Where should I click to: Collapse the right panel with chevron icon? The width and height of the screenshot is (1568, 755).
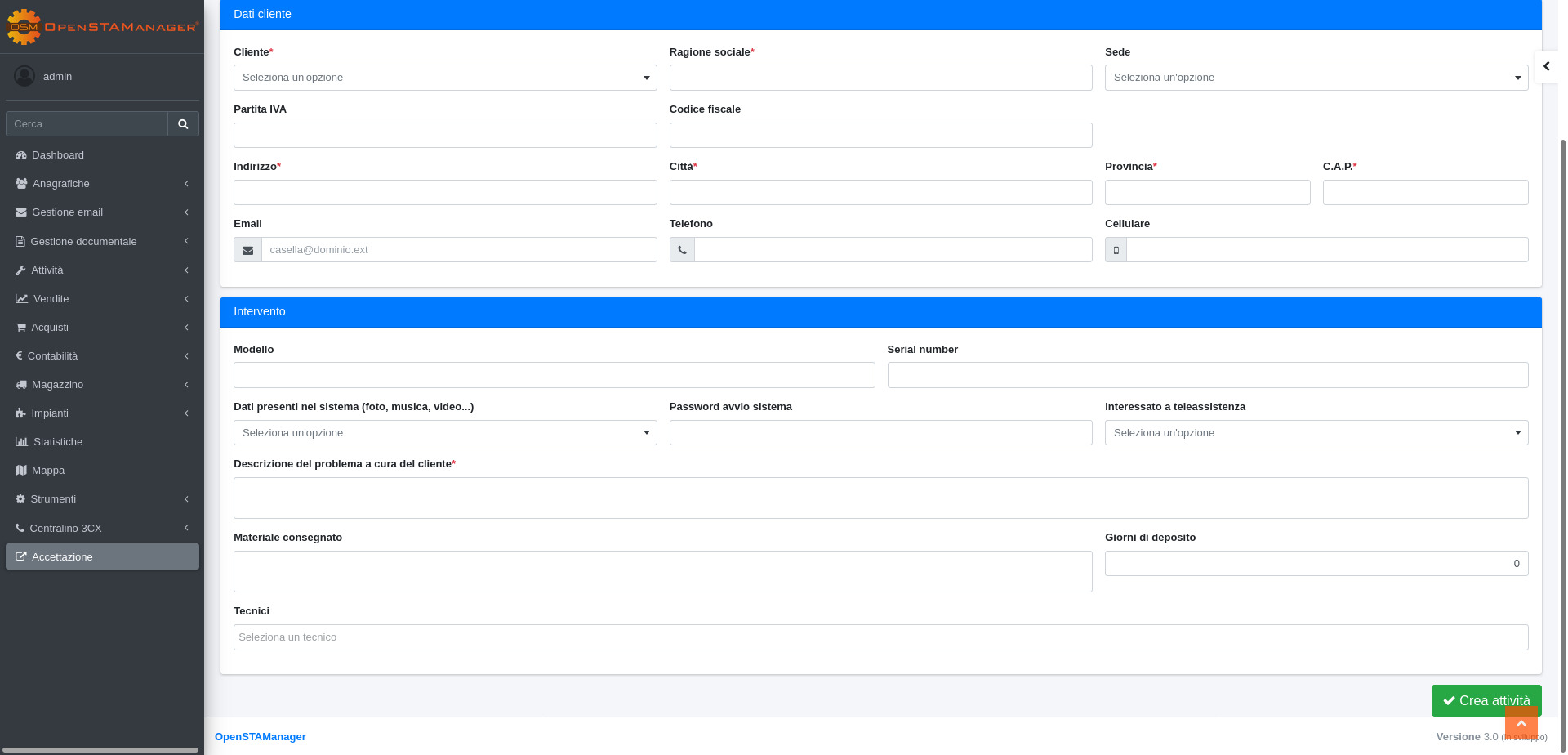click(x=1546, y=66)
